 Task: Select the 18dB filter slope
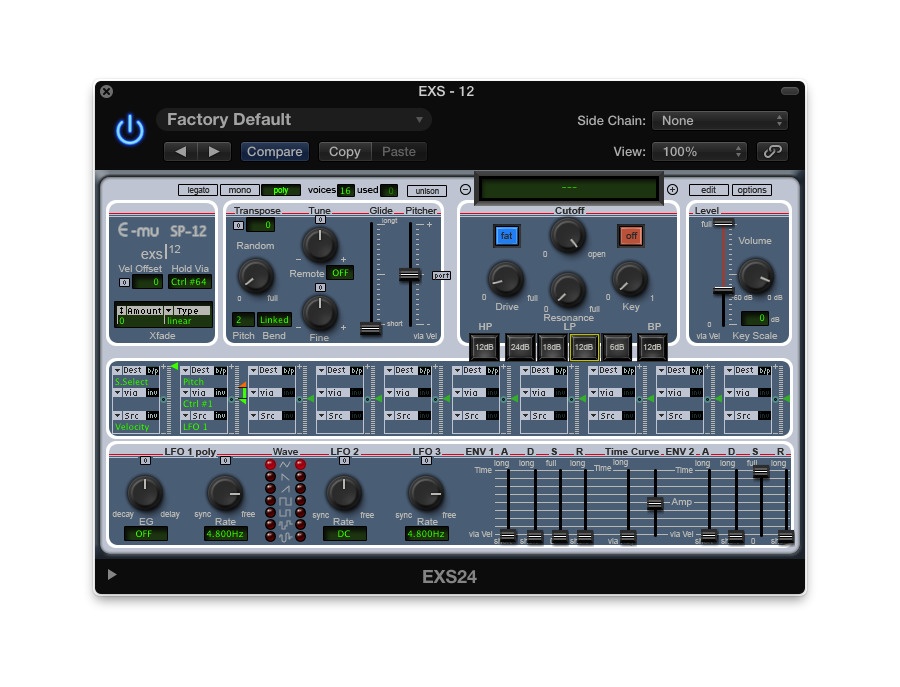pos(552,347)
